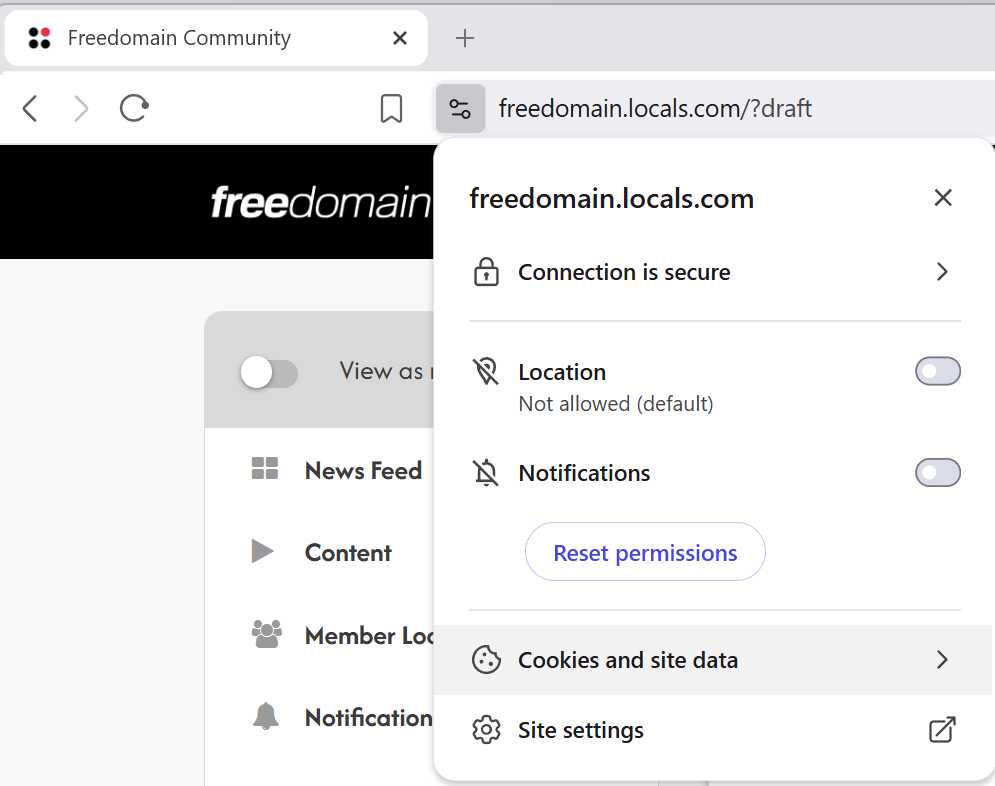Click the browser forward arrow
Viewport: 995px width, 786px height.
[81, 108]
